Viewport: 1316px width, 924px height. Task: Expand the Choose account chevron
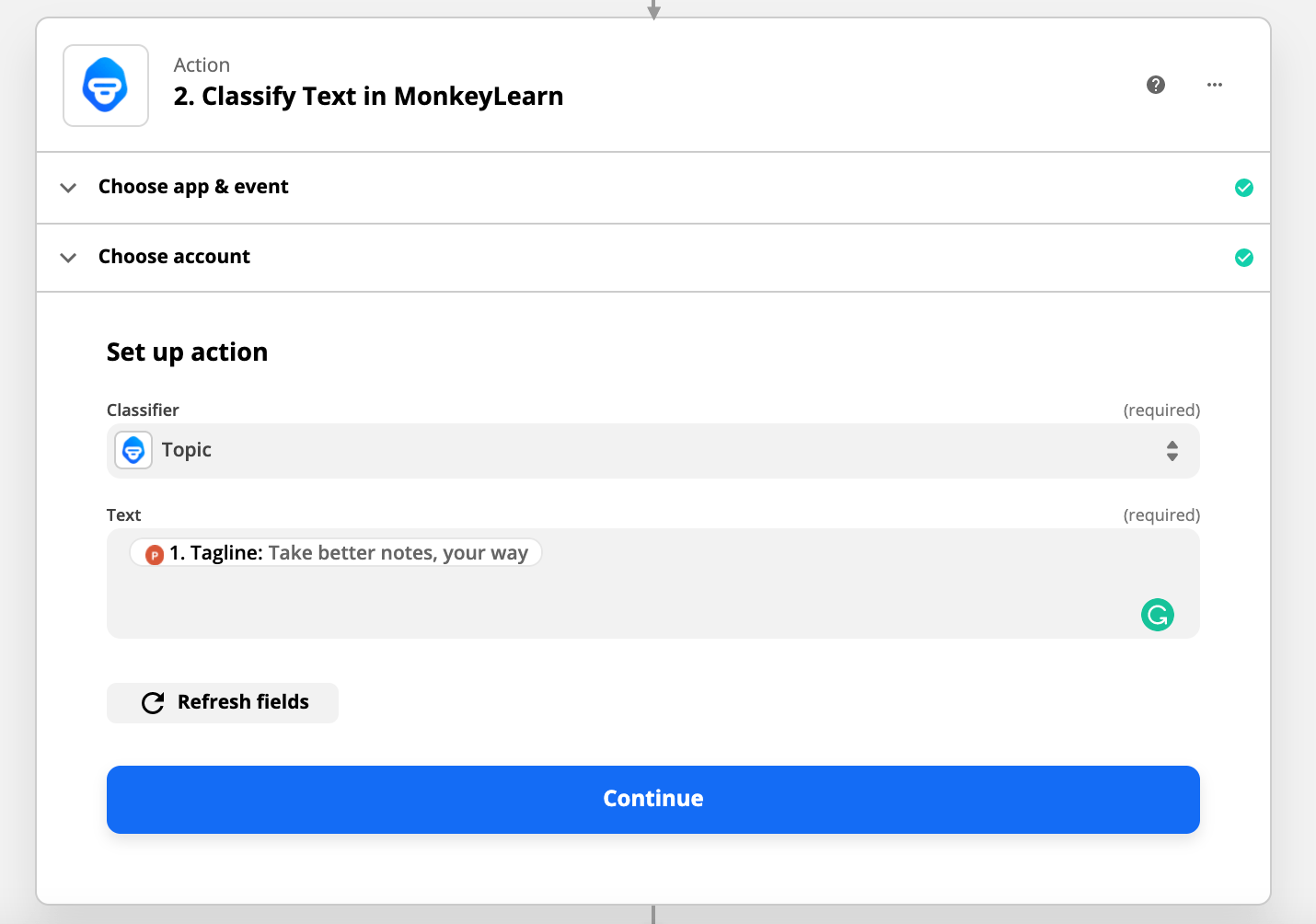[68, 258]
